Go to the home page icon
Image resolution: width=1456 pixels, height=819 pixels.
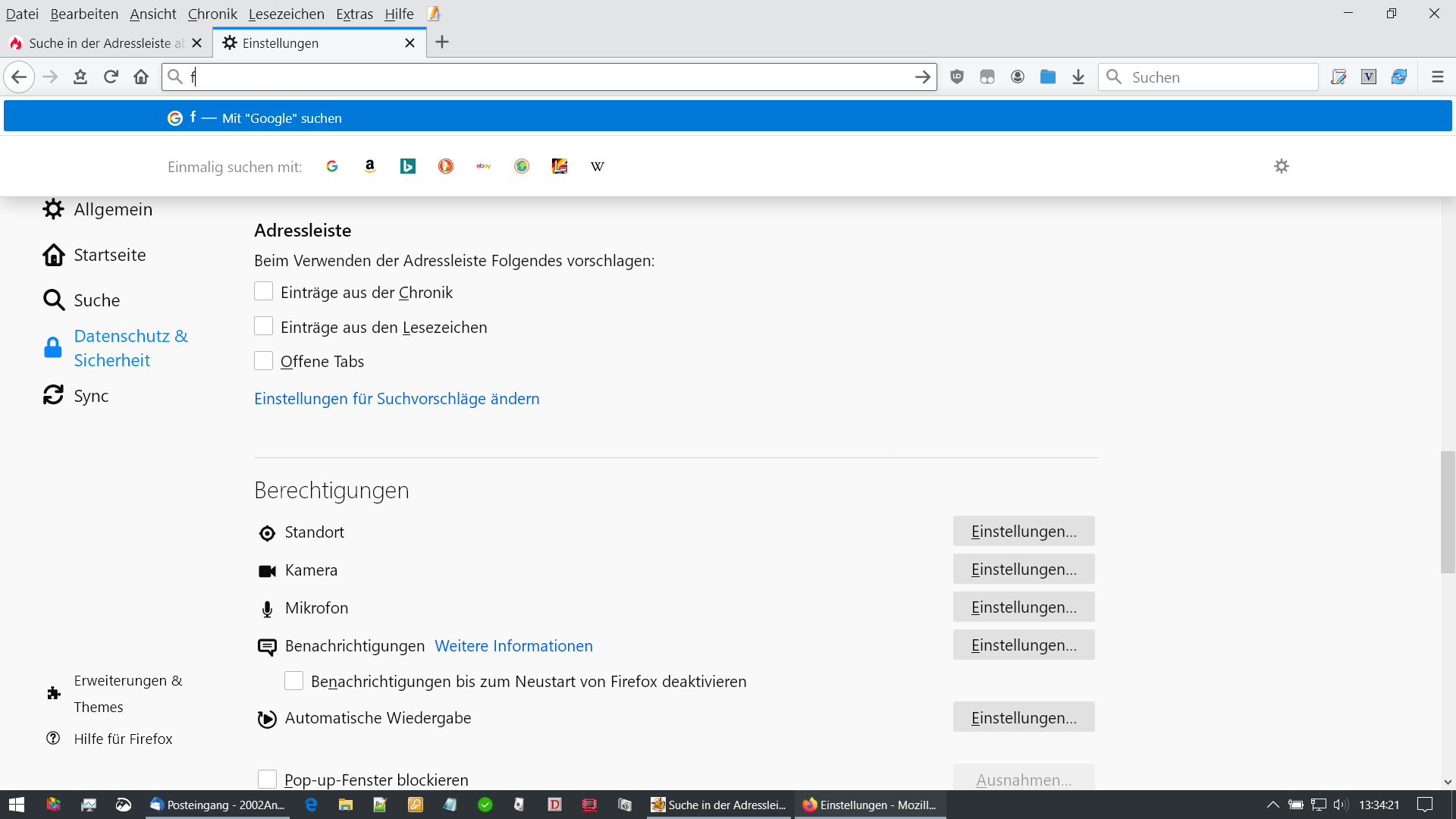pyautogui.click(x=141, y=77)
